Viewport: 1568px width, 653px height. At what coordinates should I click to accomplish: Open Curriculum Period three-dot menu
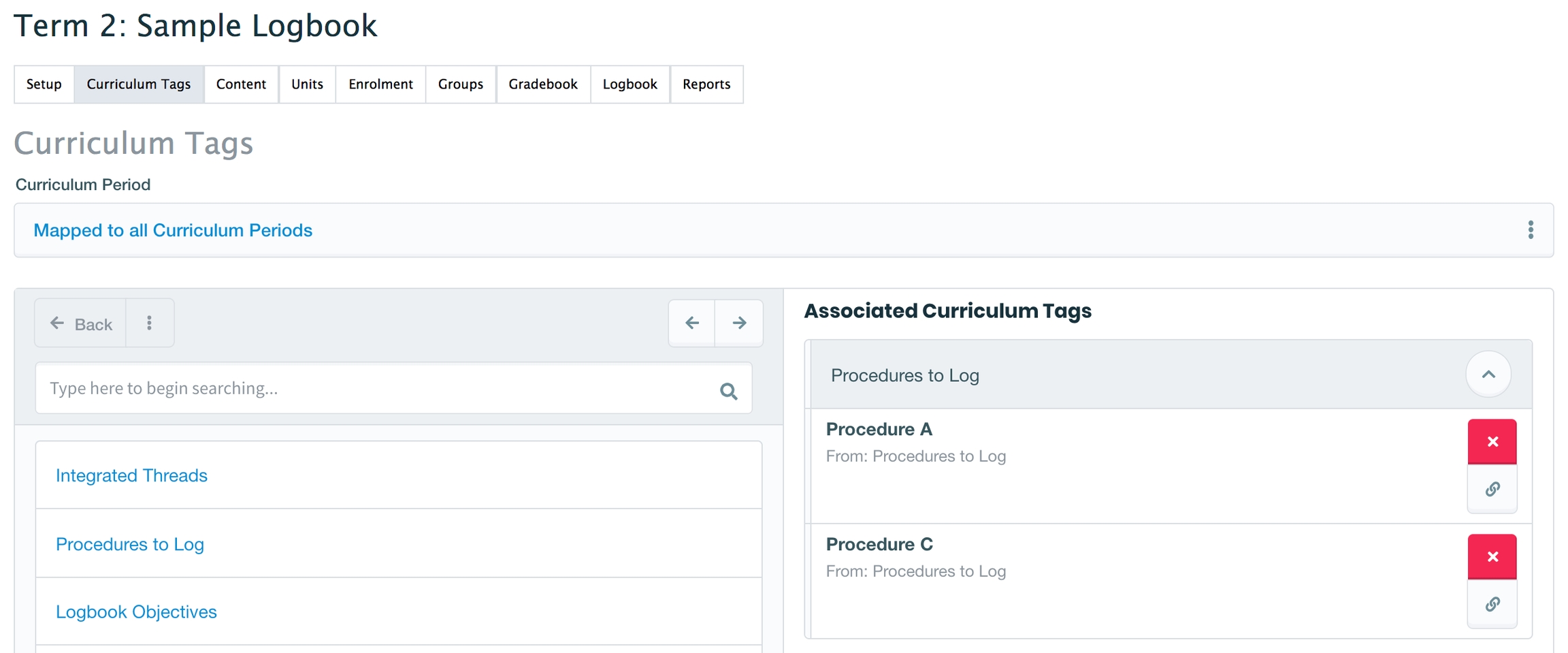(x=1531, y=230)
